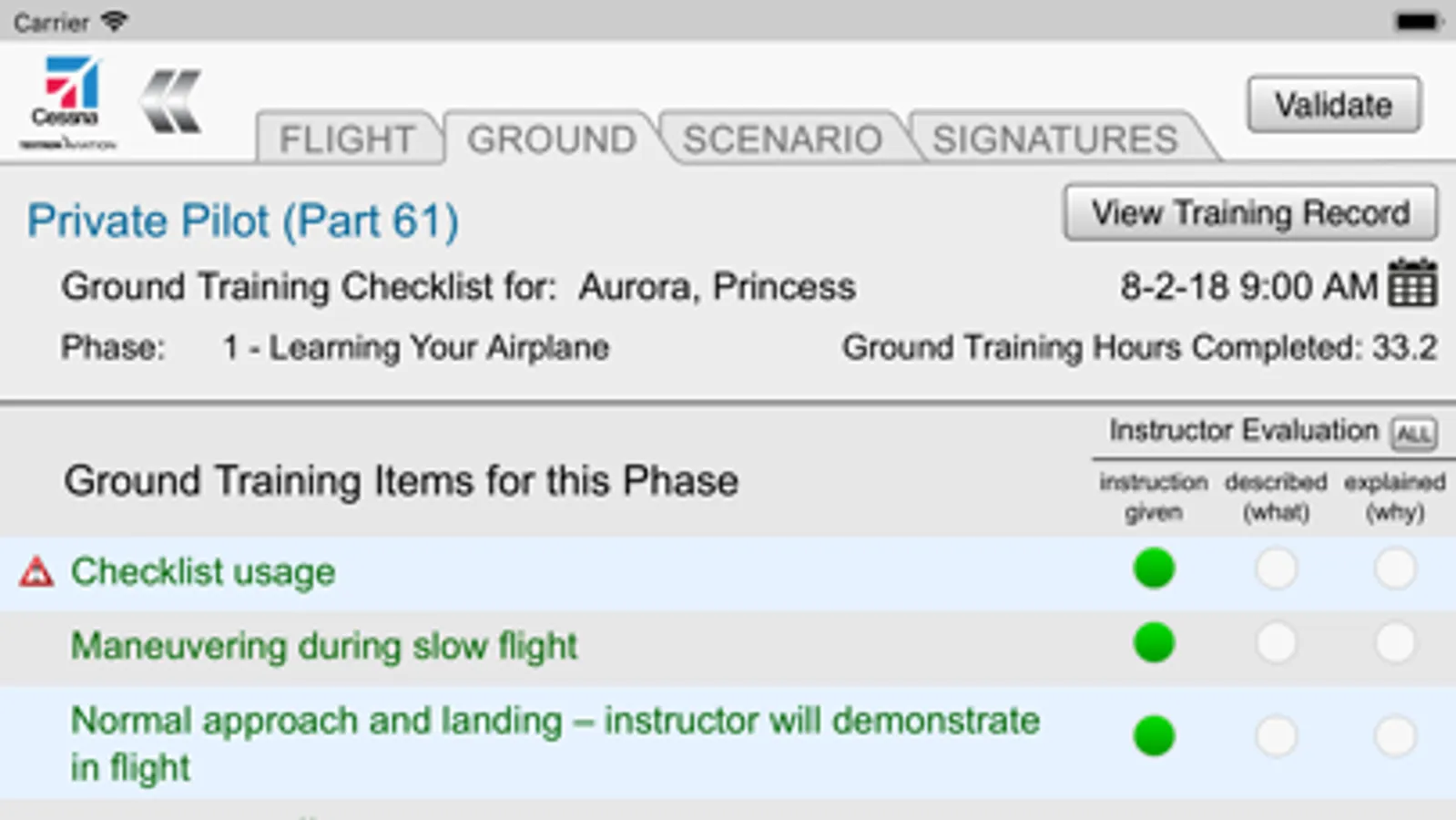
Task: Mark Checklist usage as described
Action: point(1276,569)
